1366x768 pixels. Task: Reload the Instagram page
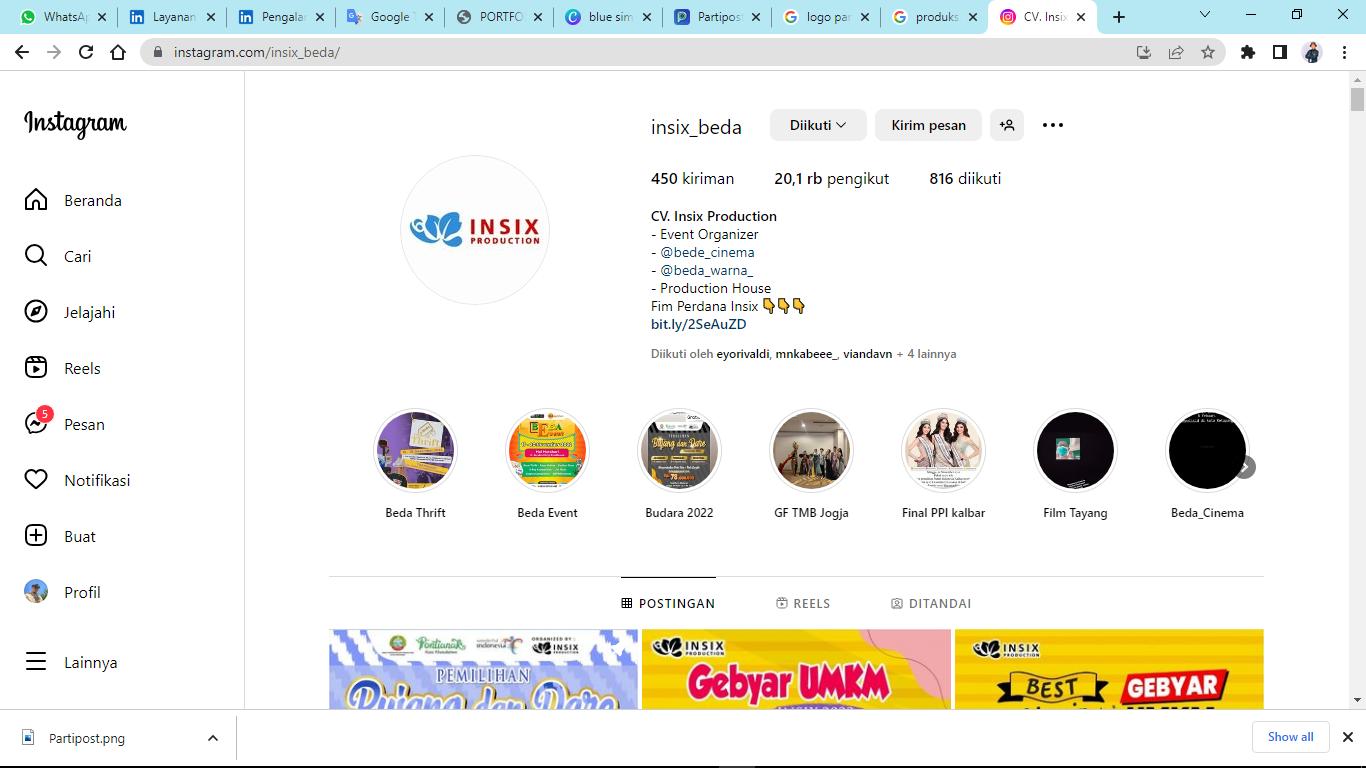[86, 52]
